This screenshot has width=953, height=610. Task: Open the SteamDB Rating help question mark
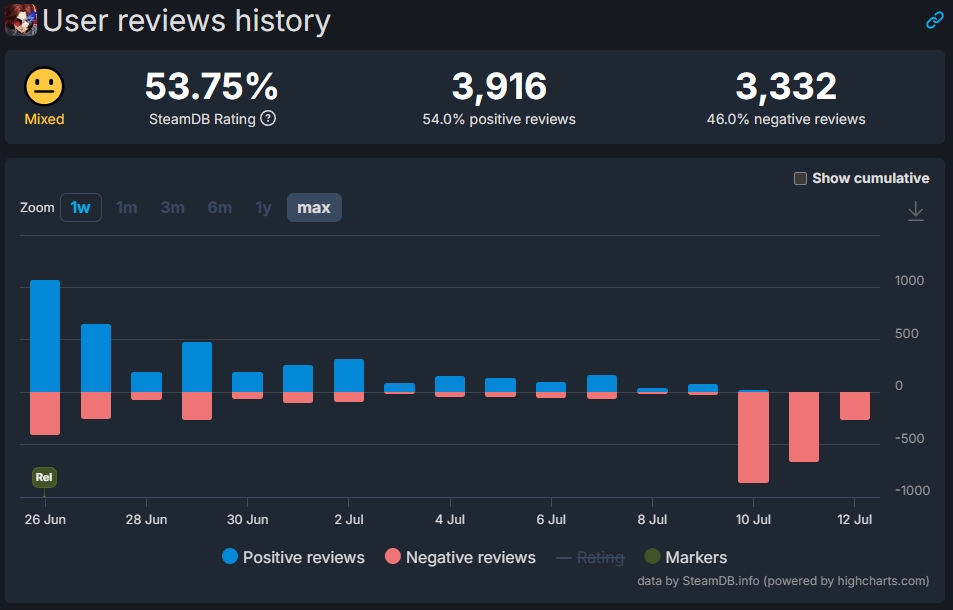[268, 118]
